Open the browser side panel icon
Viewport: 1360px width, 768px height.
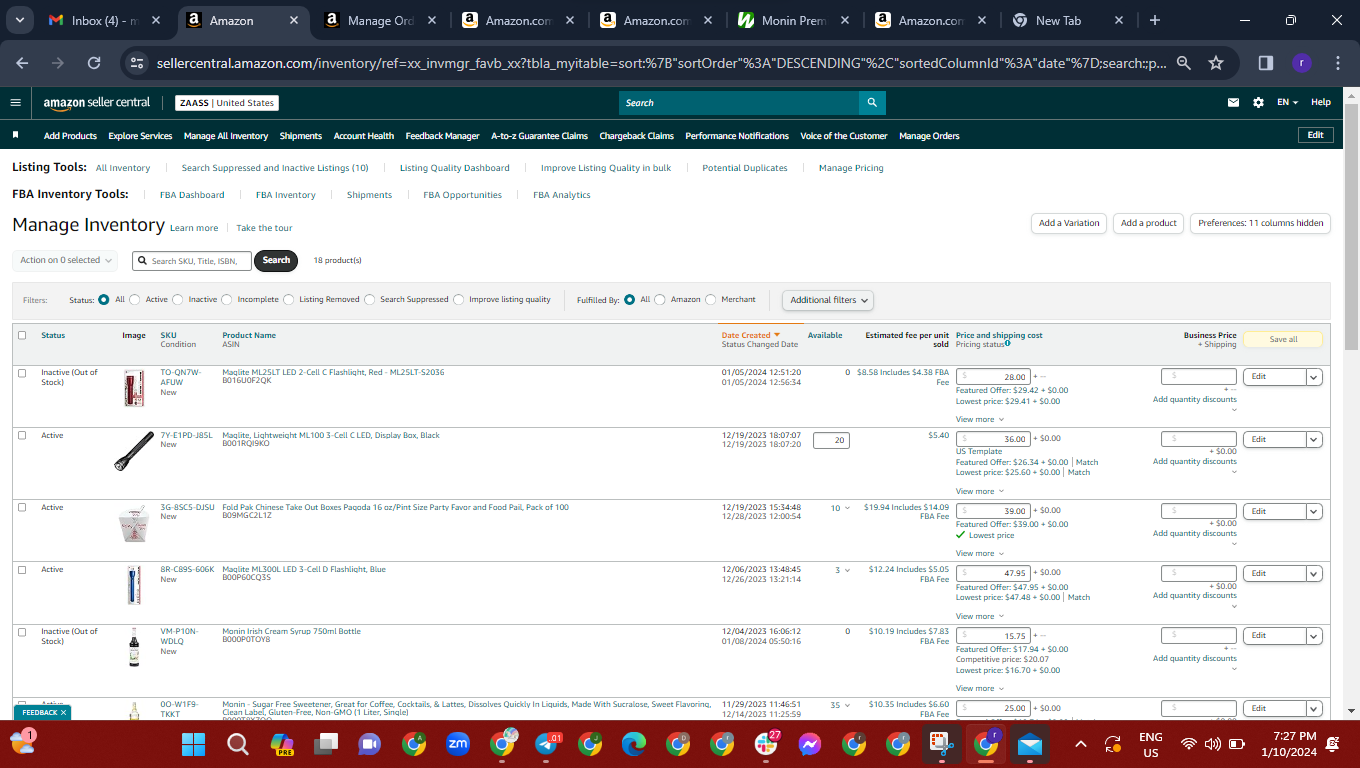pyautogui.click(x=1265, y=63)
